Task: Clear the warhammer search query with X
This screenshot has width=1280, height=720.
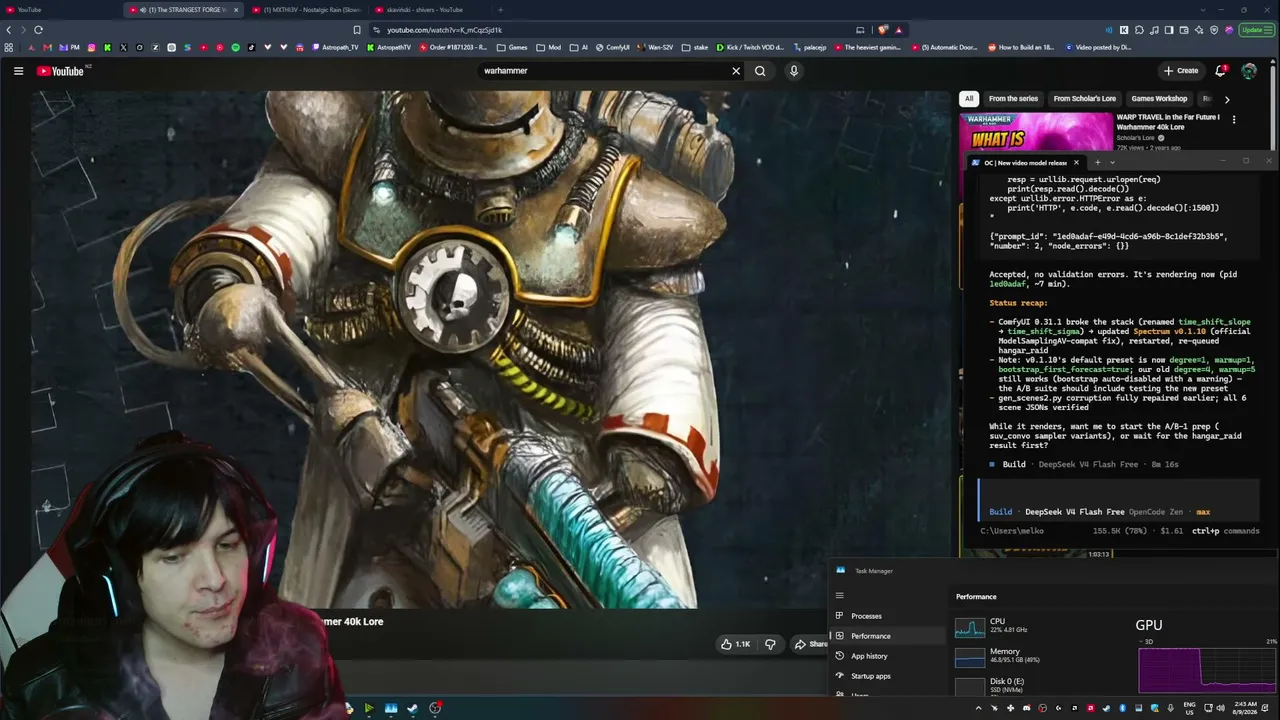Action: click(x=736, y=71)
